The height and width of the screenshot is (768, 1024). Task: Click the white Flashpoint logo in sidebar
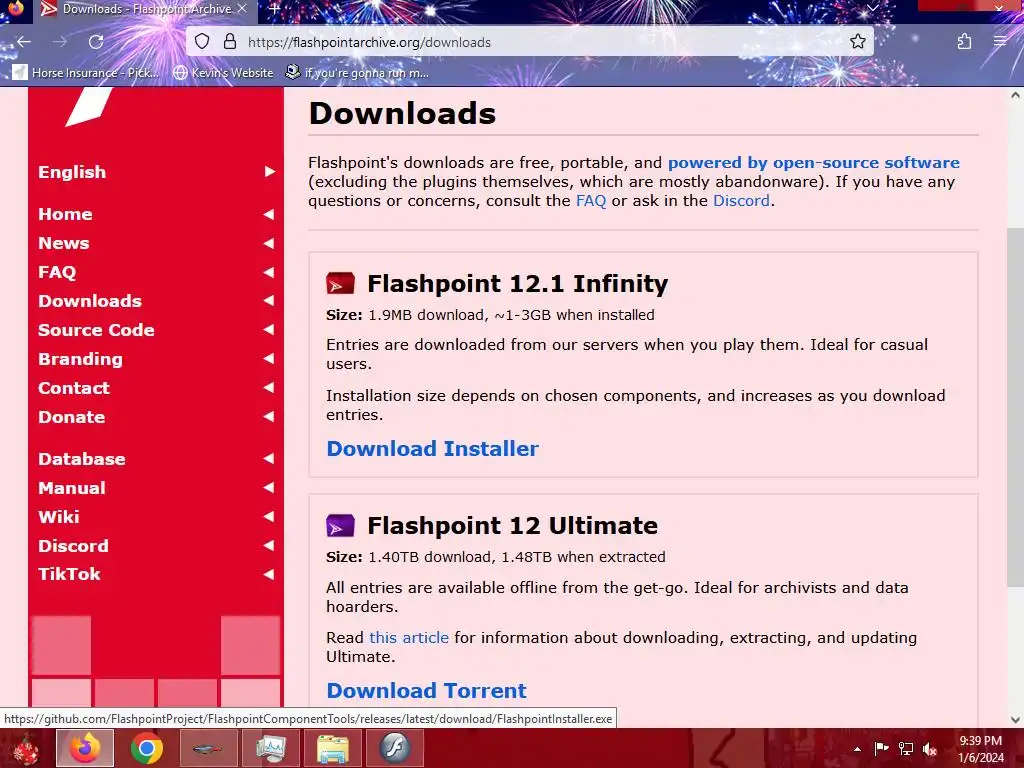coord(89,106)
